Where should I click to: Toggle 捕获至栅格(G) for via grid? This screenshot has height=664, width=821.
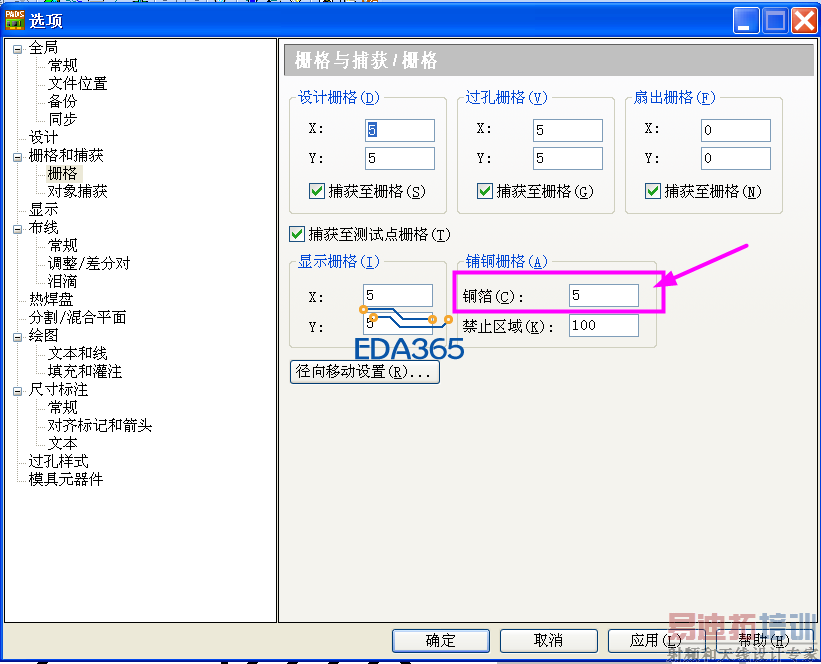(485, 191)
